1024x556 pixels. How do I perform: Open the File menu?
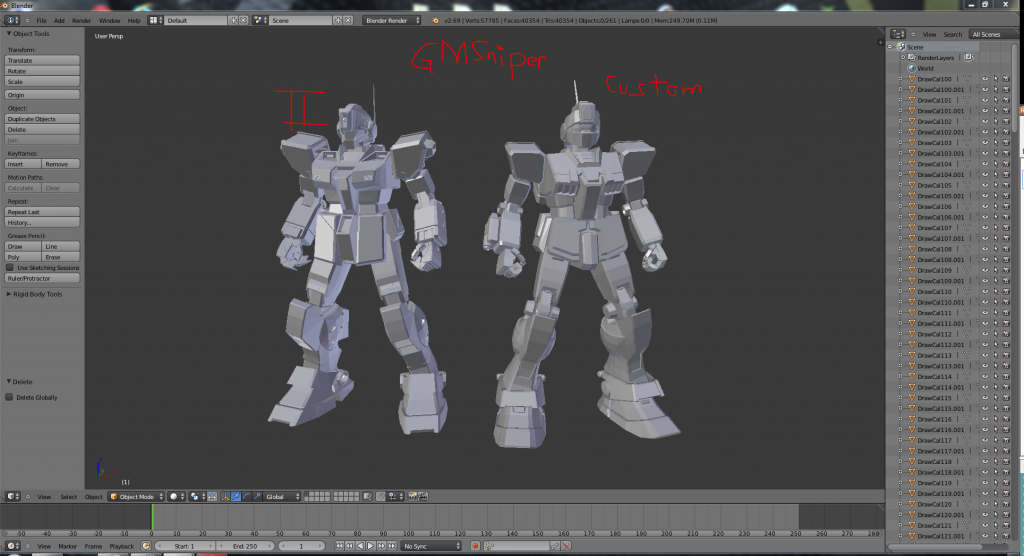click(41, 20)
